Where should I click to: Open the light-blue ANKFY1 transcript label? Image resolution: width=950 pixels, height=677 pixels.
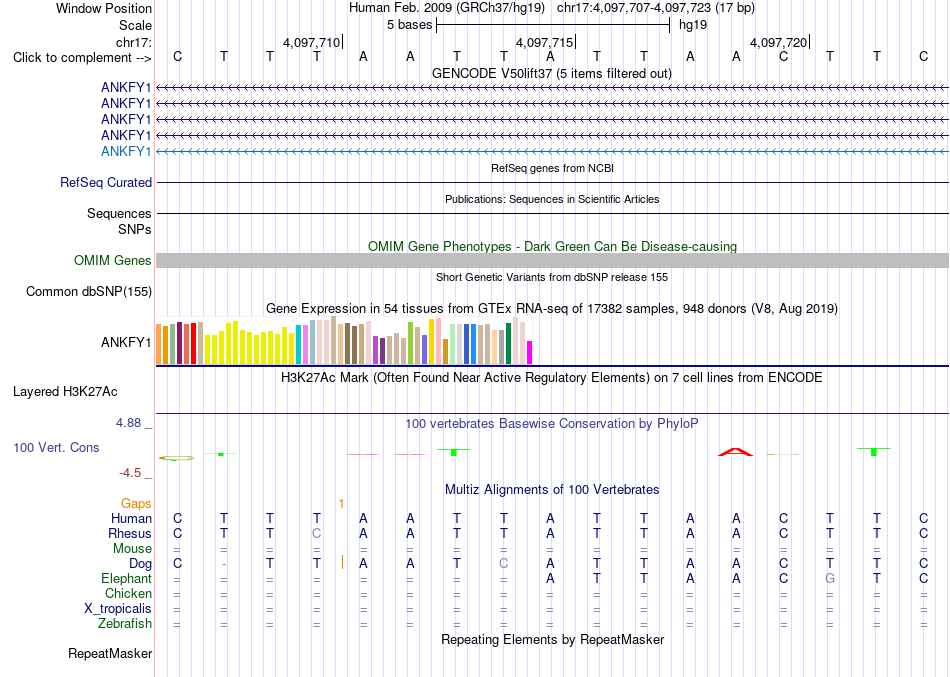pyautogui.click(x=126, y=152)
